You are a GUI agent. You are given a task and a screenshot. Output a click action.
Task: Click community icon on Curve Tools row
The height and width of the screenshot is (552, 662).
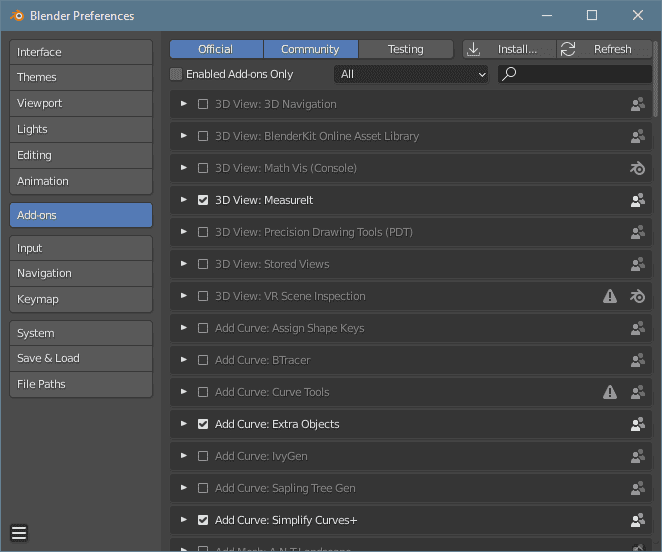638,392
